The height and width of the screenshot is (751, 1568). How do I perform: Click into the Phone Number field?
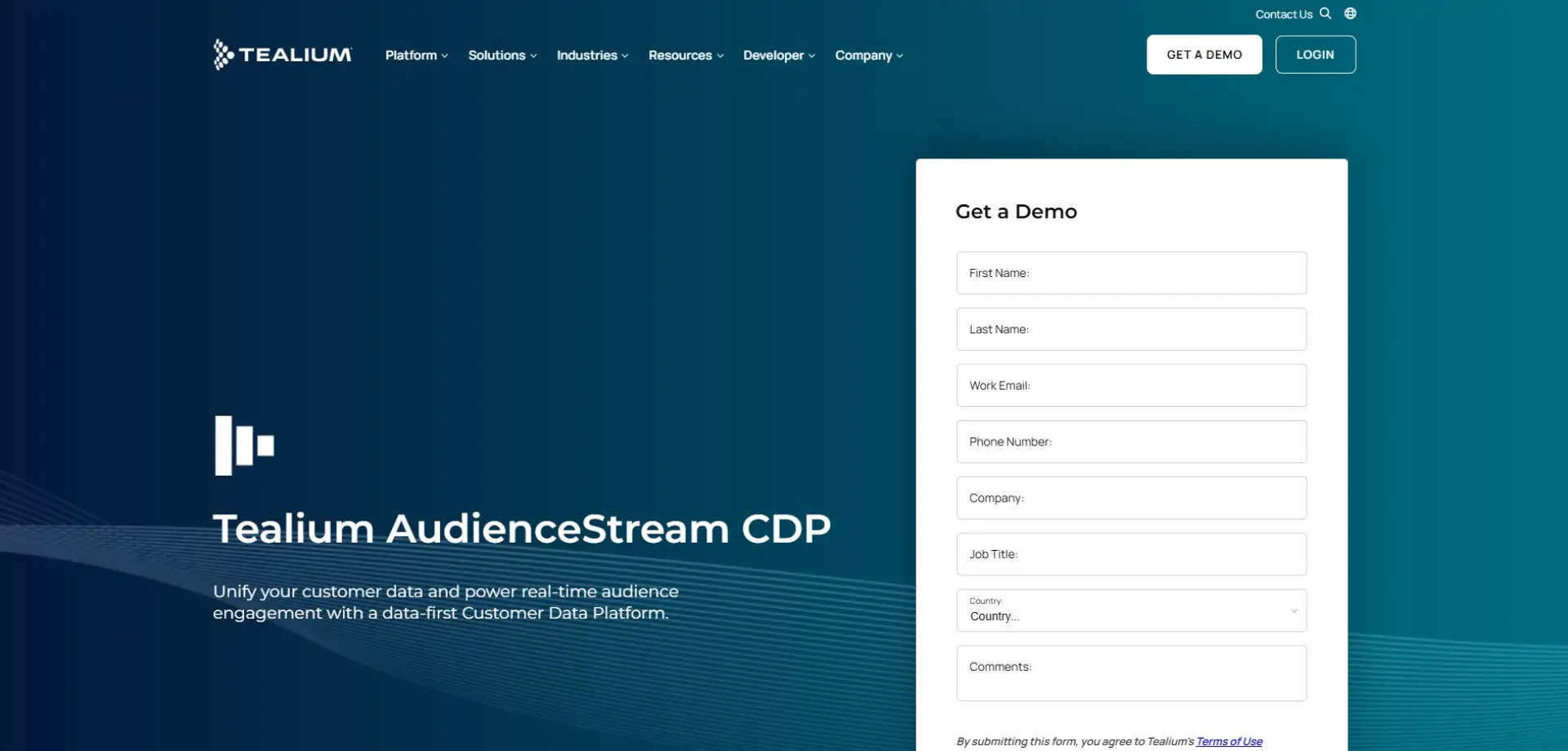click(x=1131, y=442)
